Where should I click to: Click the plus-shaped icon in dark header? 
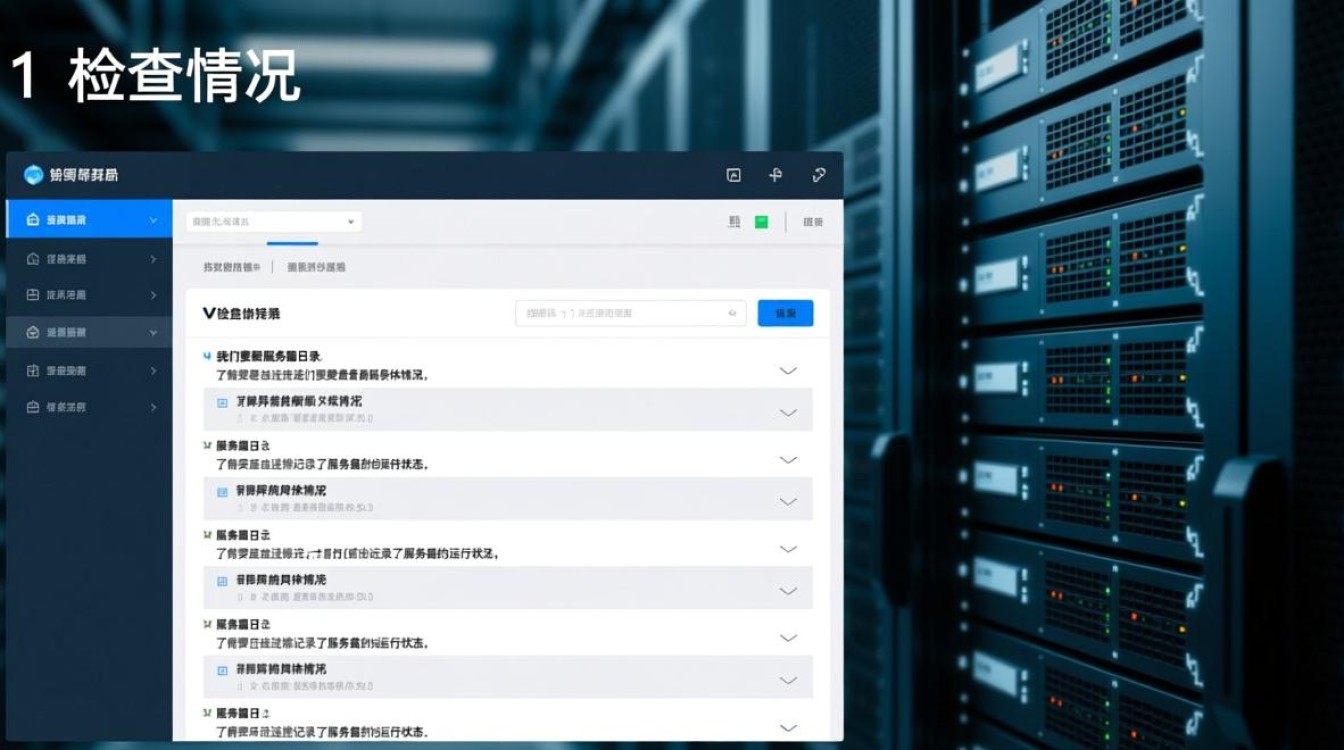point(775,175)
